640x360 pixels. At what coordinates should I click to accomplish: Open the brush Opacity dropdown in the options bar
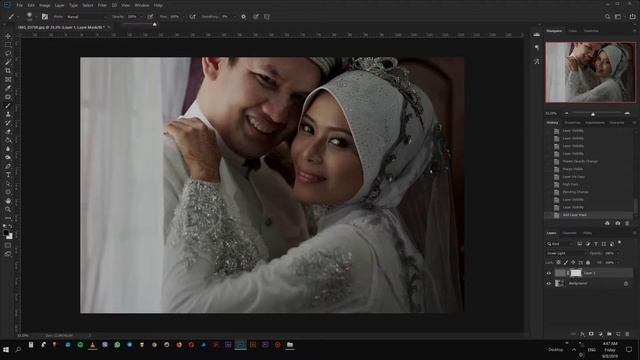[141, 17]
